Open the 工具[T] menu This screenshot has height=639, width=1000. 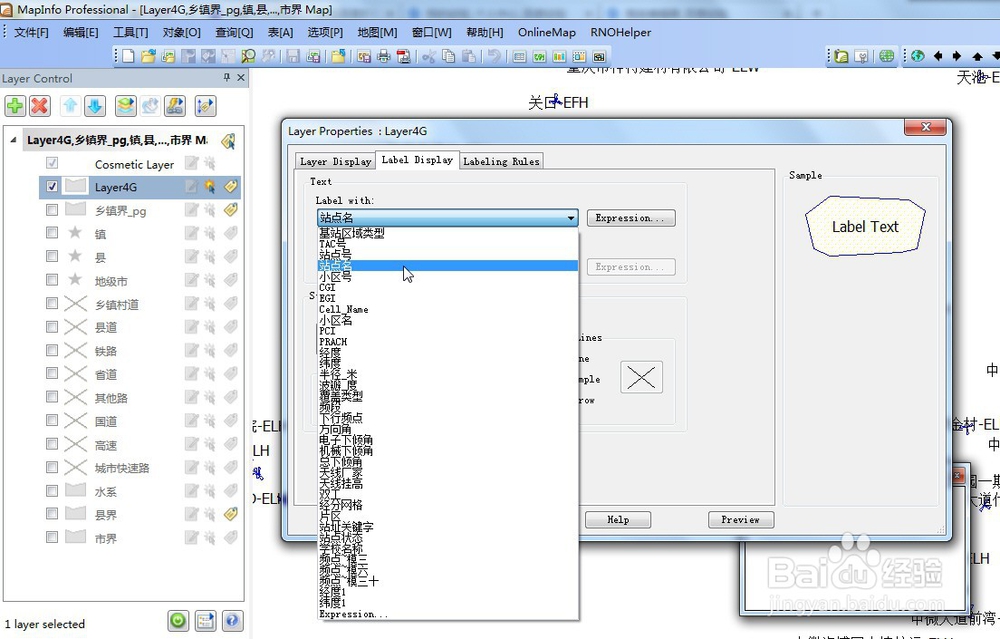pos(131,33)
